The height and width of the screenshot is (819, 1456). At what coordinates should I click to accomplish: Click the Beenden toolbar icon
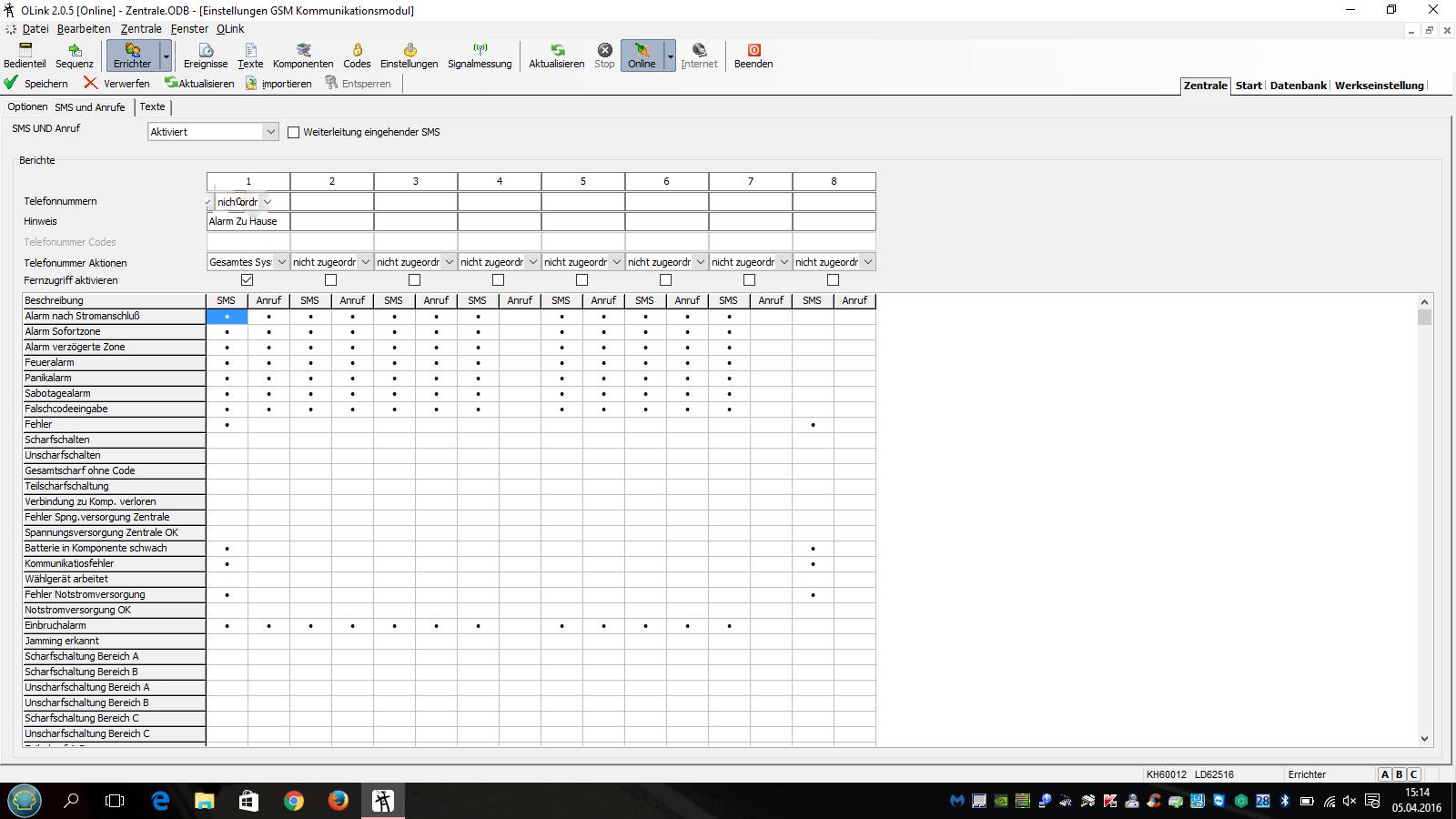pos(753,56)
